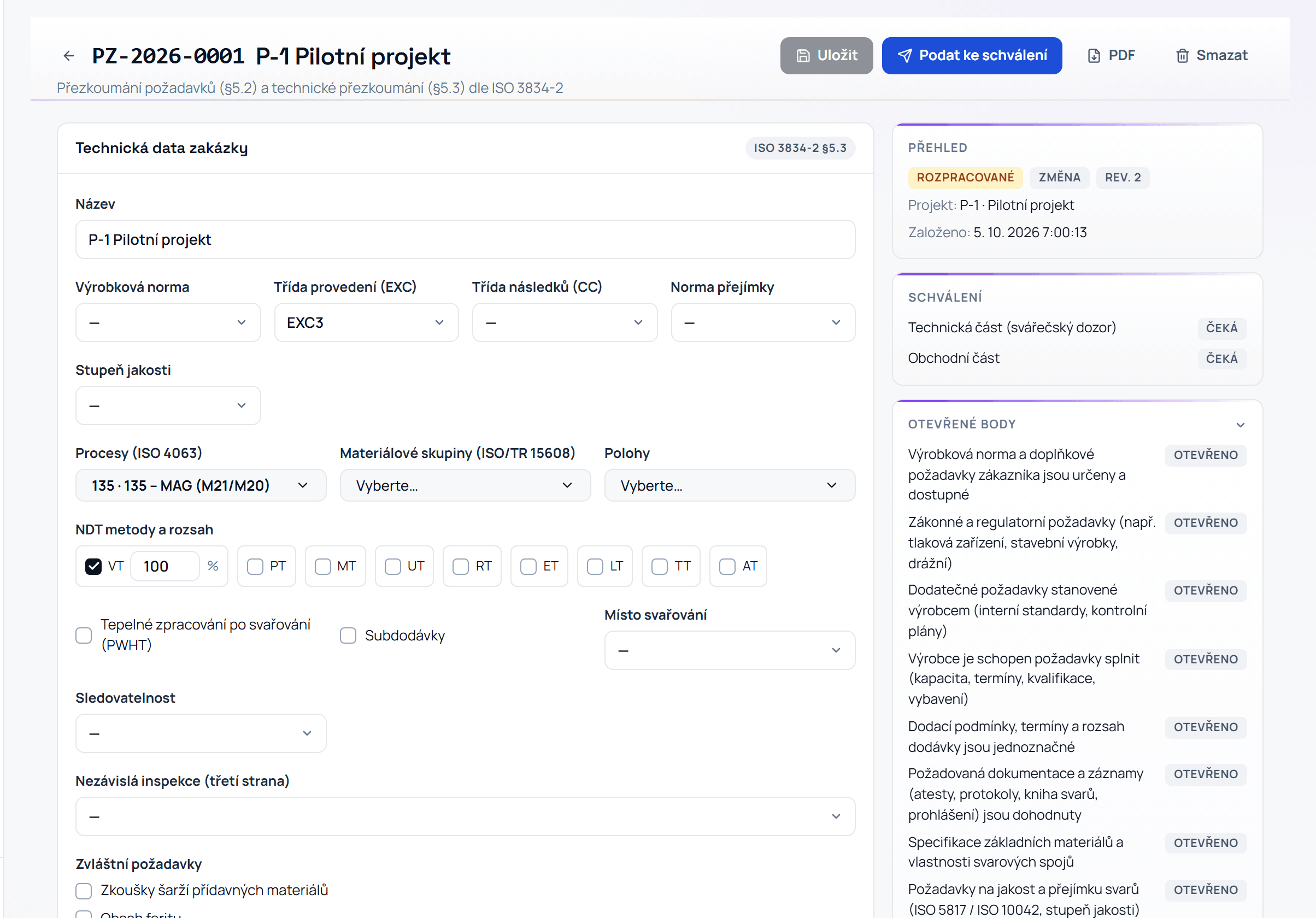Screen dimensions: 1316x918
Task: Click the ISO 3834-2 §5.3 badge
Action: coord(800,148)
